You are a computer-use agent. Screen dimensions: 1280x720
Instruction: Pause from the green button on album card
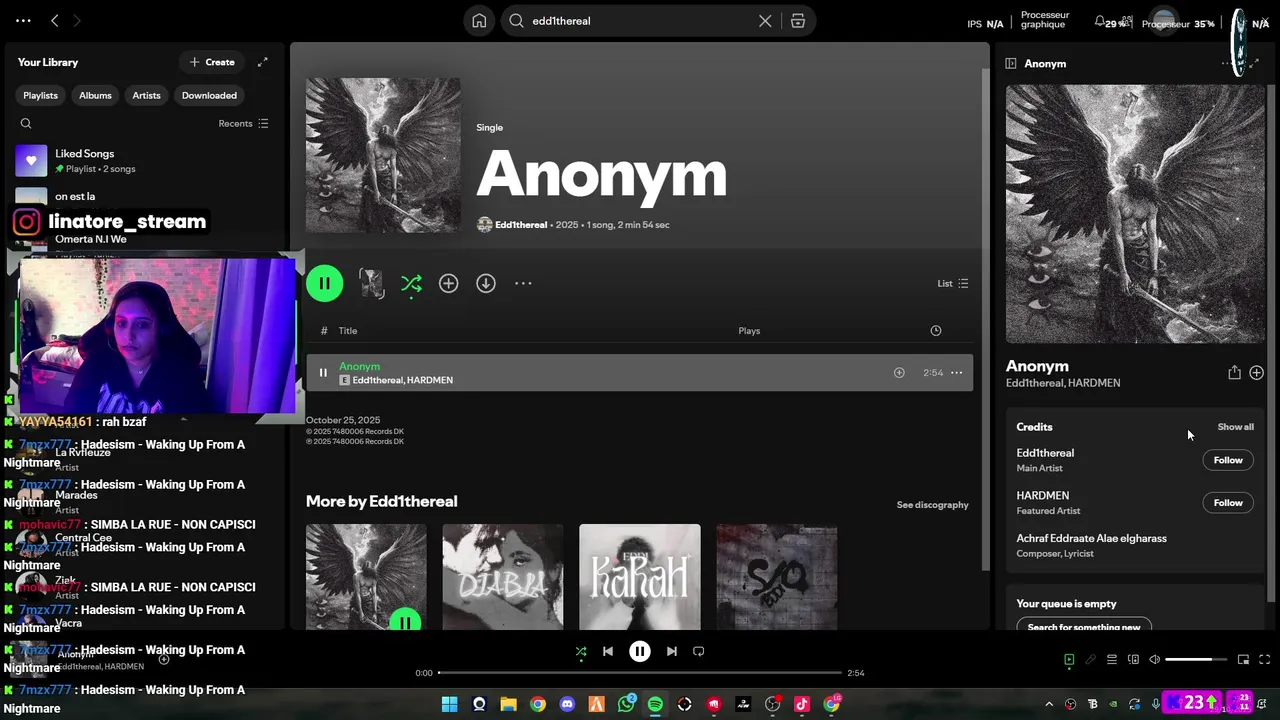click(405, 621)
